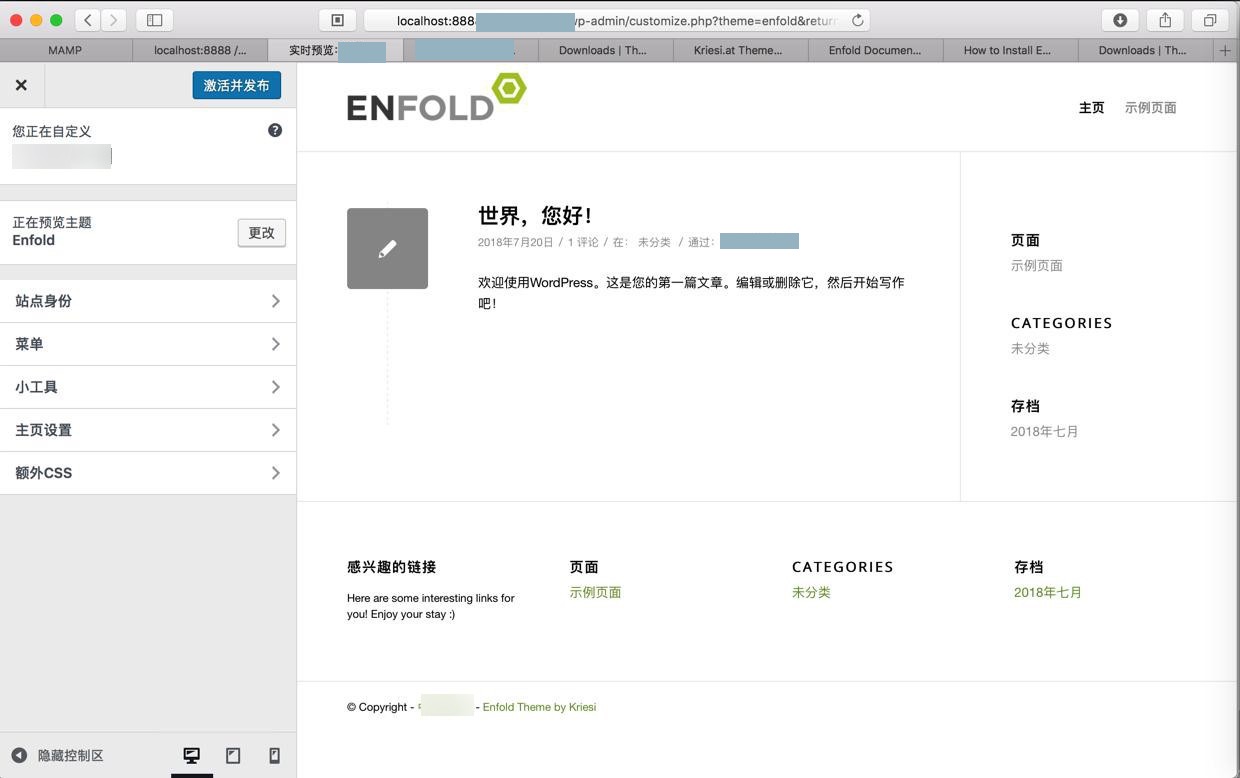Switch to the Kriesi.at Theme tab

pyautogui.click(x=740, y=50)
